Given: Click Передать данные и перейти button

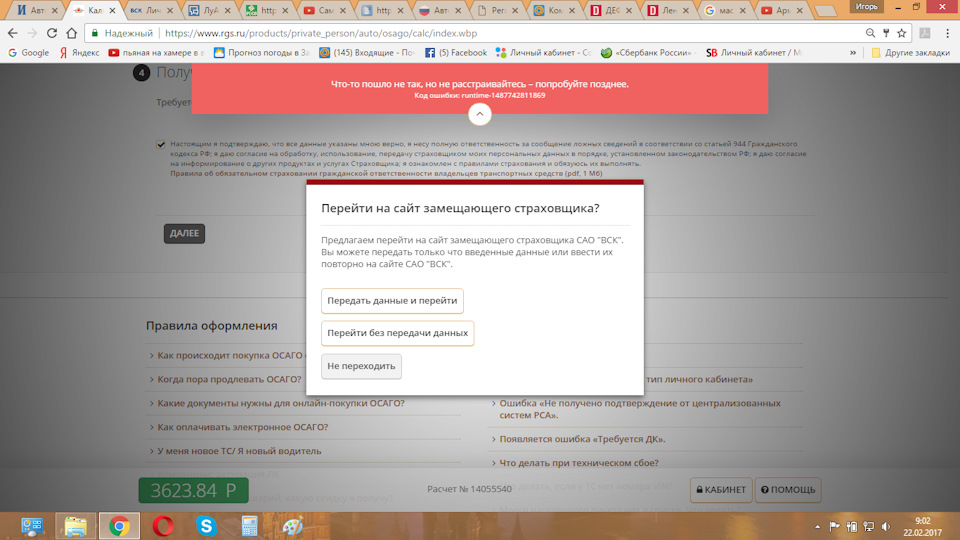Looking at the screenshot, I should tap(392, 301).
